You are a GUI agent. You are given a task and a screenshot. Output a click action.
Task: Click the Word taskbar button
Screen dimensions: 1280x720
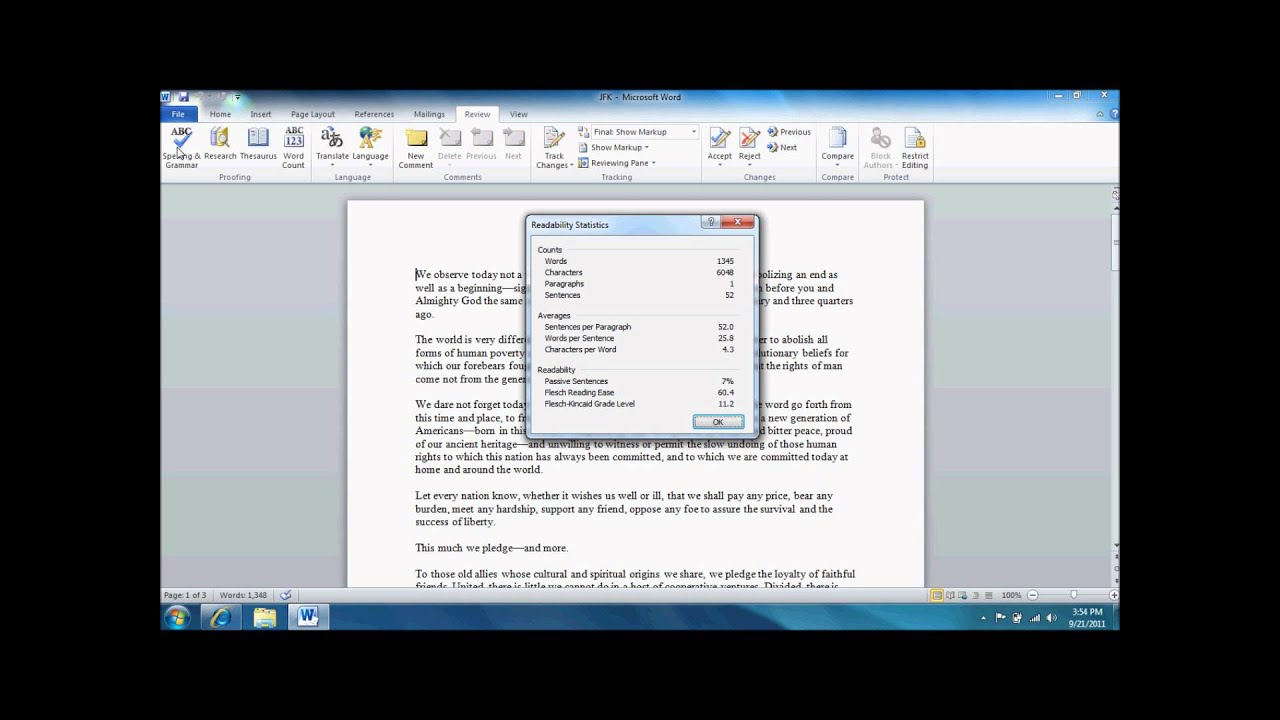tap(307, 618)
